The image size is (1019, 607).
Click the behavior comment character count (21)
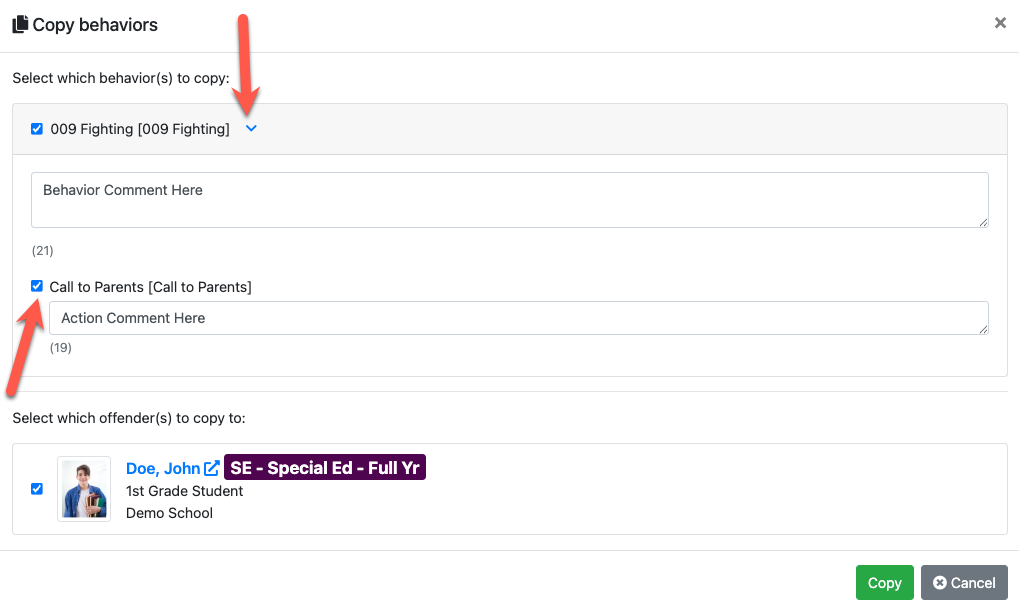click(42, 250)
